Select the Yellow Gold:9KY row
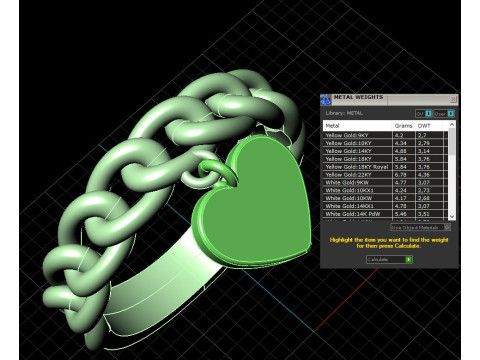480x360 pixels. pyautogui.click(x=385, y=135)
